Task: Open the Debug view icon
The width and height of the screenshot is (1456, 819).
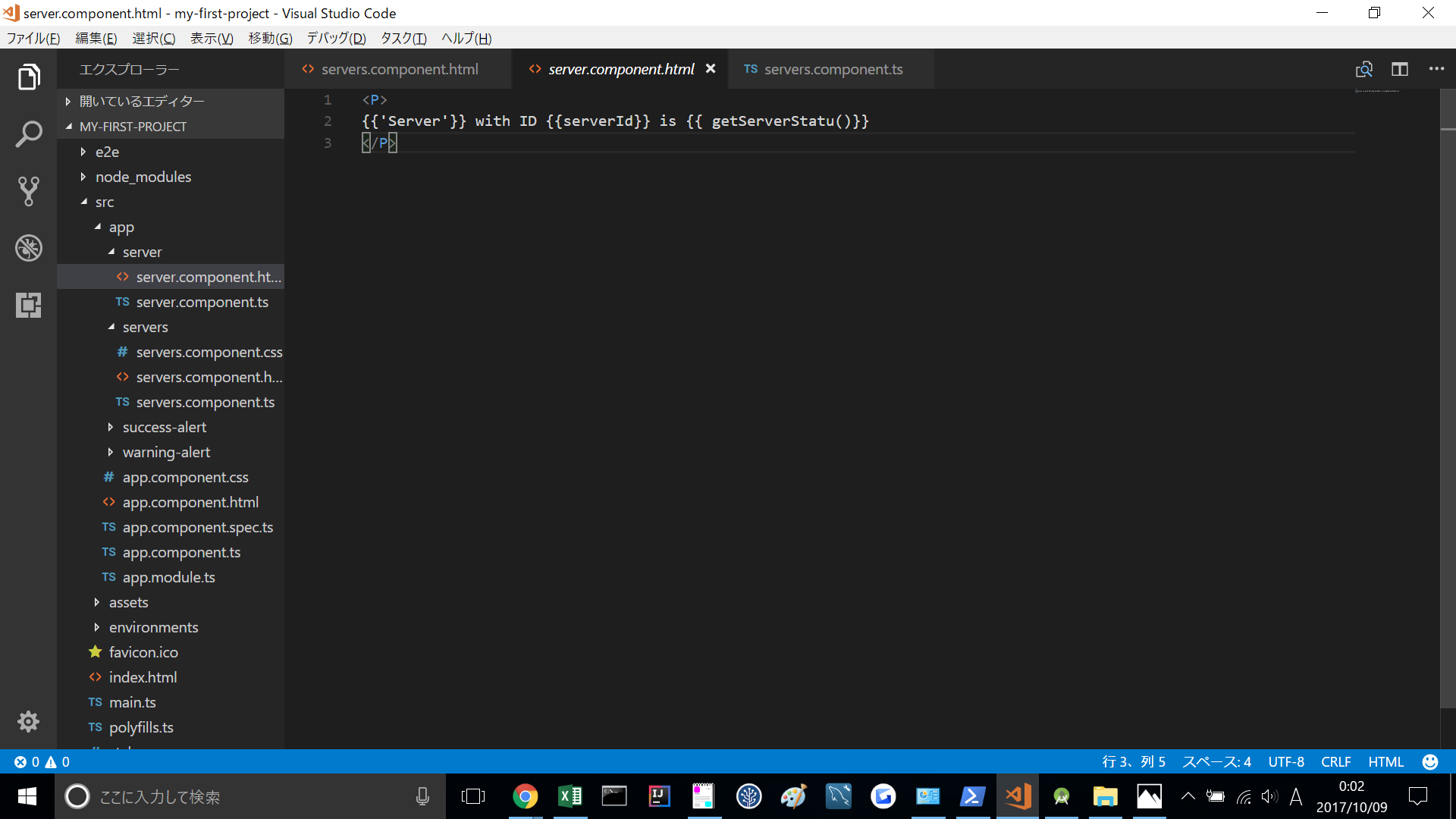Action: pyautogui.click(x=28, y=248)
